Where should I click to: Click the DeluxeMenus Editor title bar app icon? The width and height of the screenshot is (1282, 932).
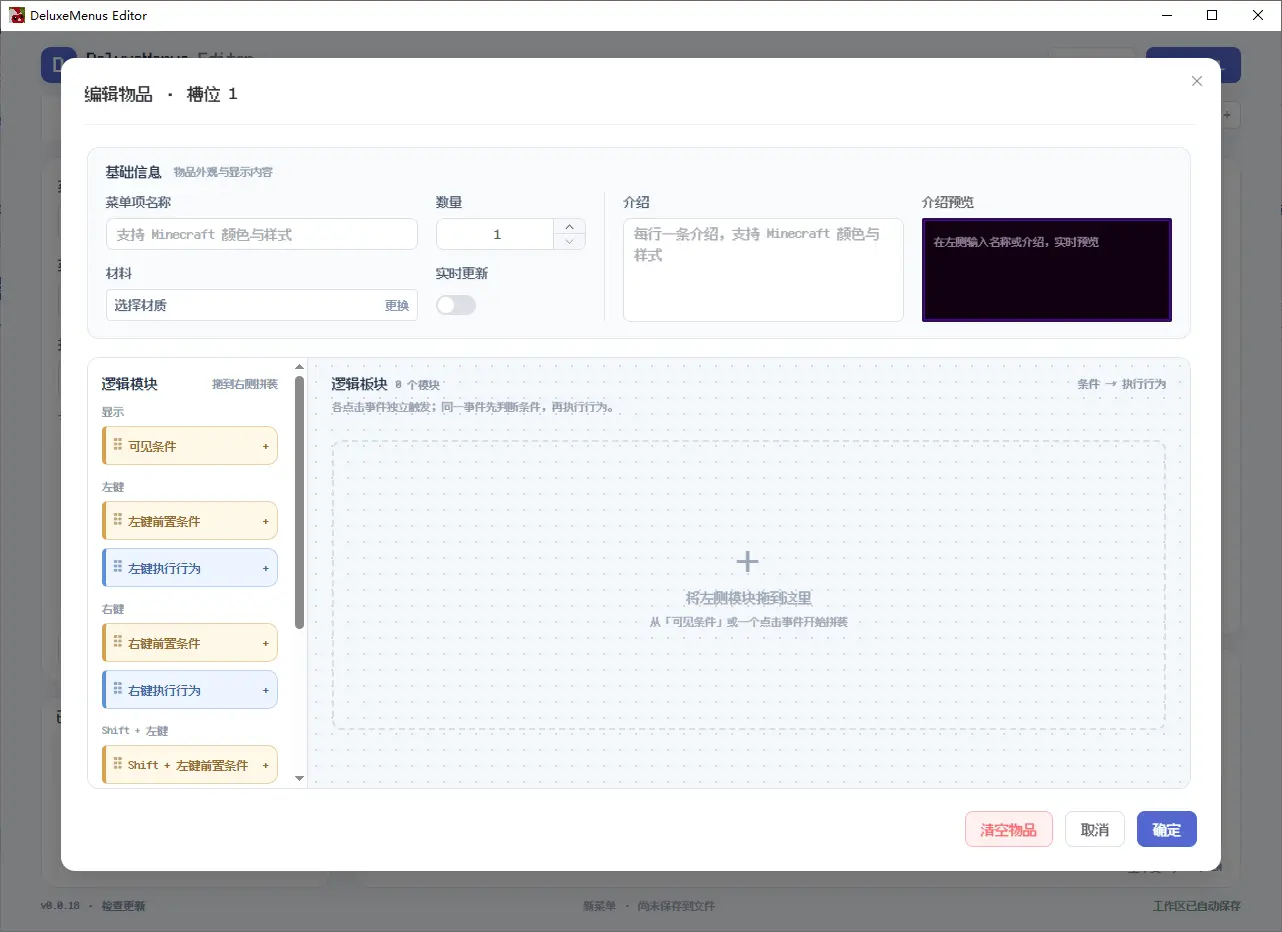click(17, 15)
